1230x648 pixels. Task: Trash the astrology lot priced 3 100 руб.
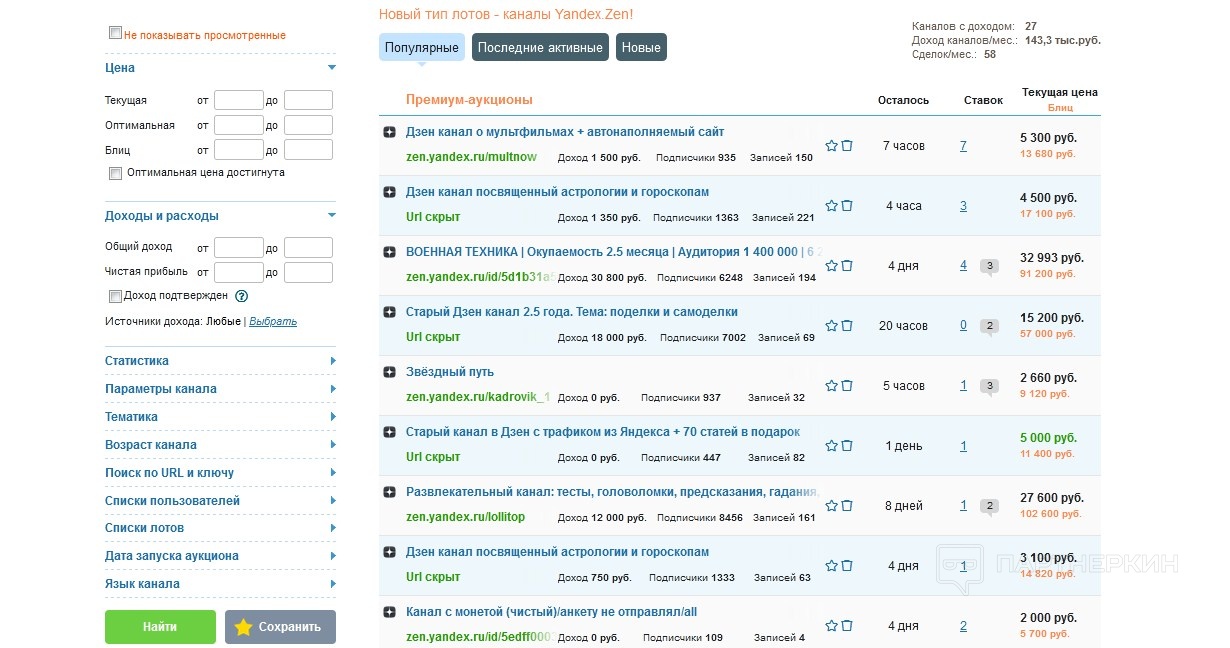pos(847,566)
